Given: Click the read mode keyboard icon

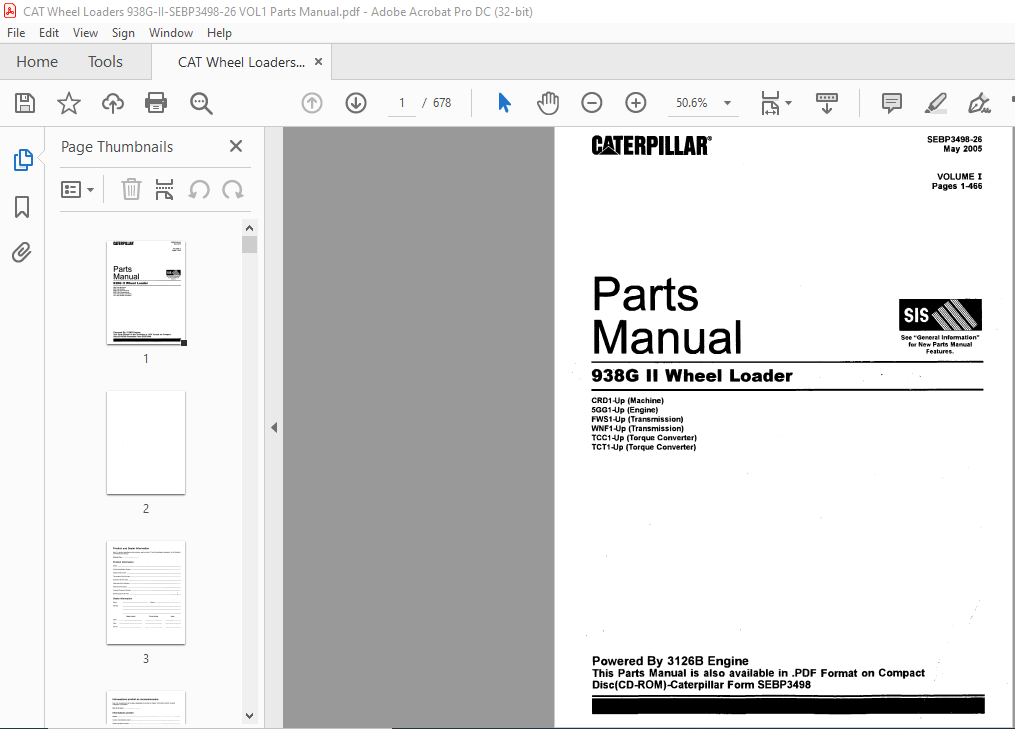Looking at the screenshot, I should tap(827, 103).
